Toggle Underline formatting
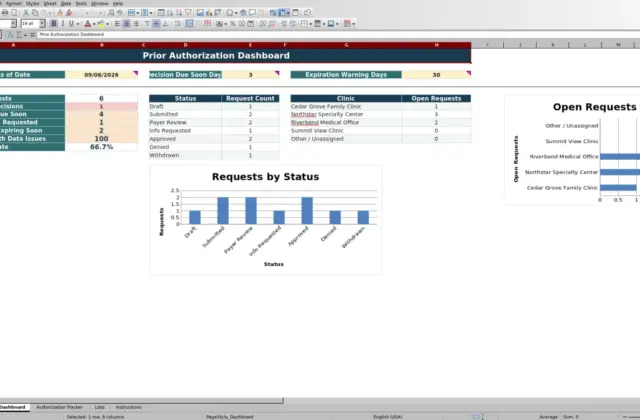Screen dimensions: 640x420 (71, 24)
